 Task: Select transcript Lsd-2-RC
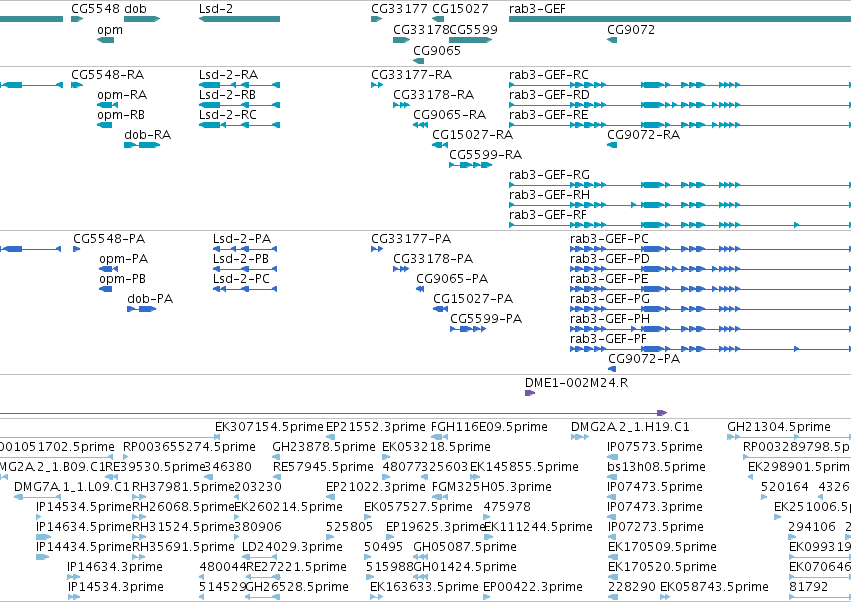click(227, 115)
